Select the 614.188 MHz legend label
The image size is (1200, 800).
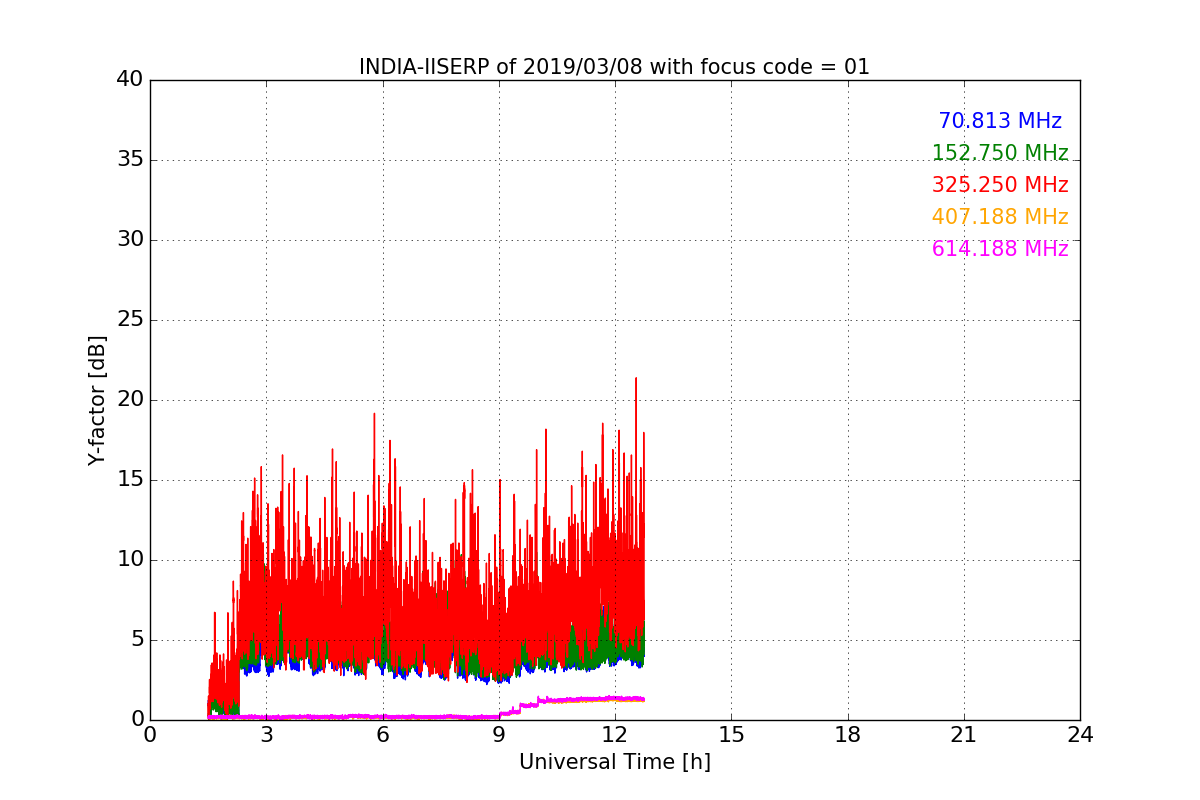click(1000, 249)
